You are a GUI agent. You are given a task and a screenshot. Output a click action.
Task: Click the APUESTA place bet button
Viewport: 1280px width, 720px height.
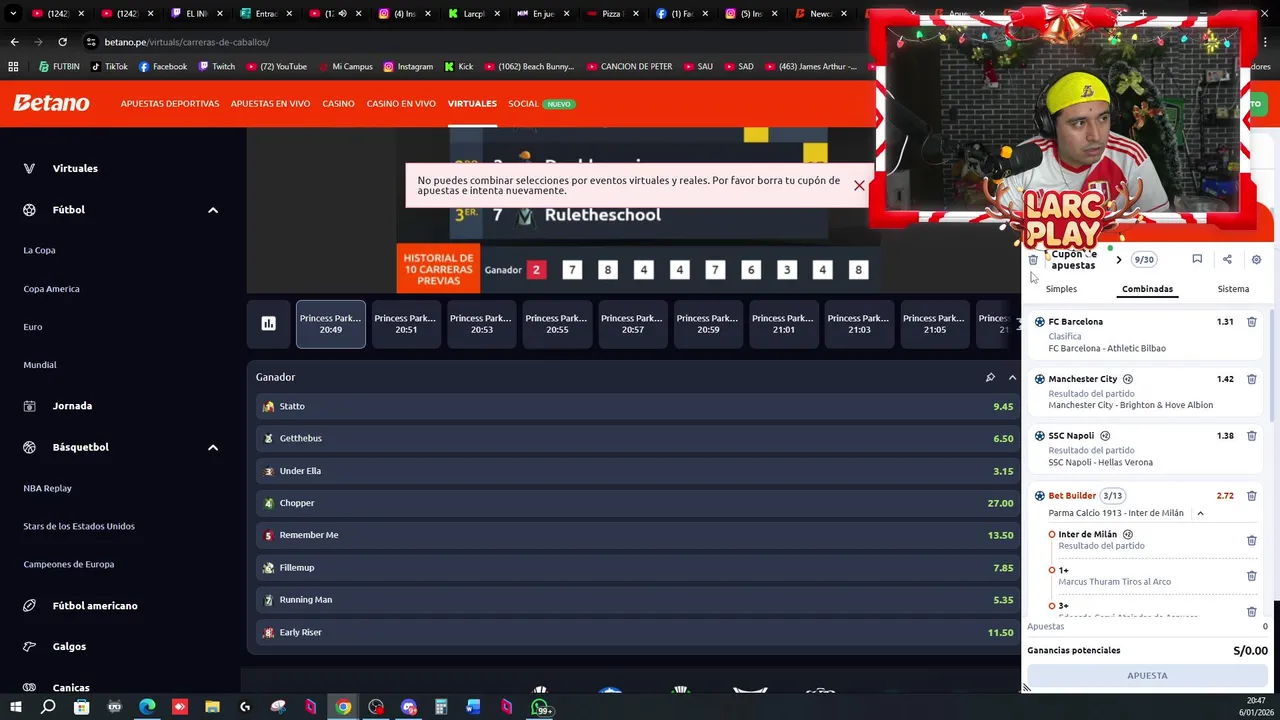1147,676
